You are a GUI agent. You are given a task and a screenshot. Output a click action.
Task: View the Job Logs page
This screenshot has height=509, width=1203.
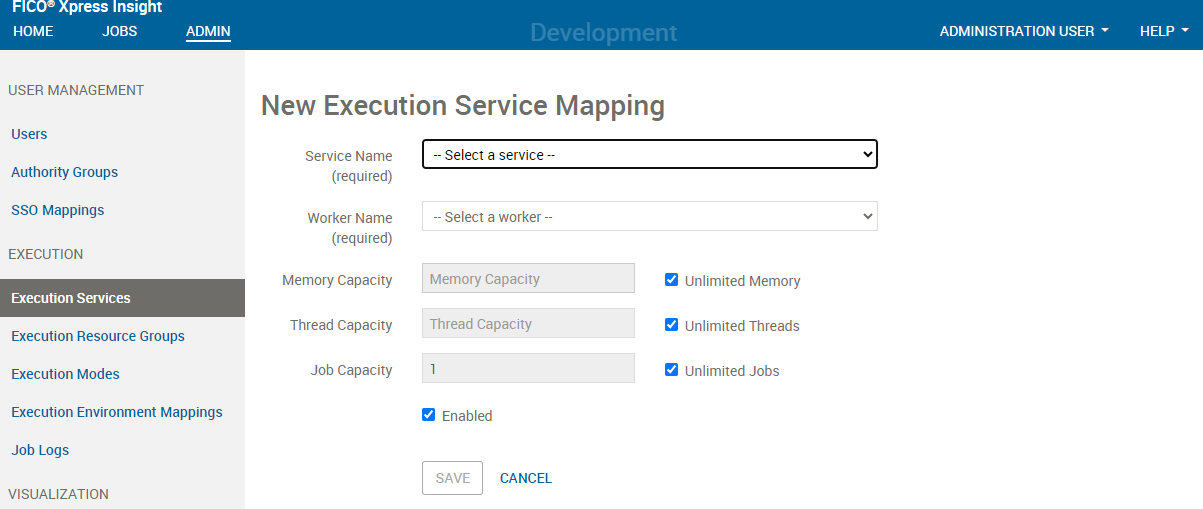pyautogui.click(x=40, y=450)
